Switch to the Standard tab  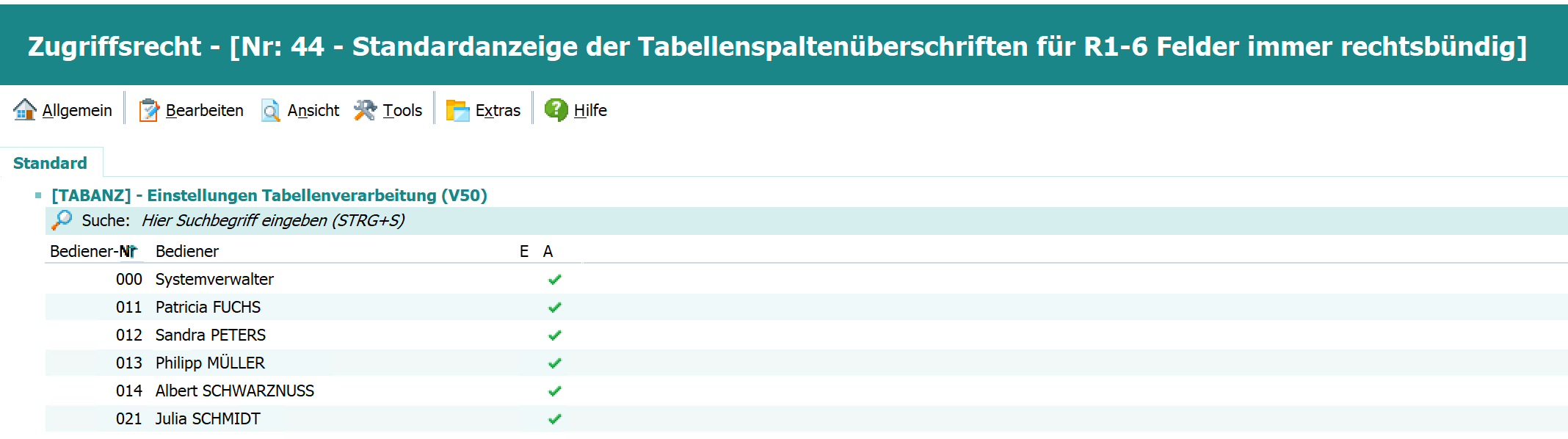pyautogui.click(x=50, y=163)
